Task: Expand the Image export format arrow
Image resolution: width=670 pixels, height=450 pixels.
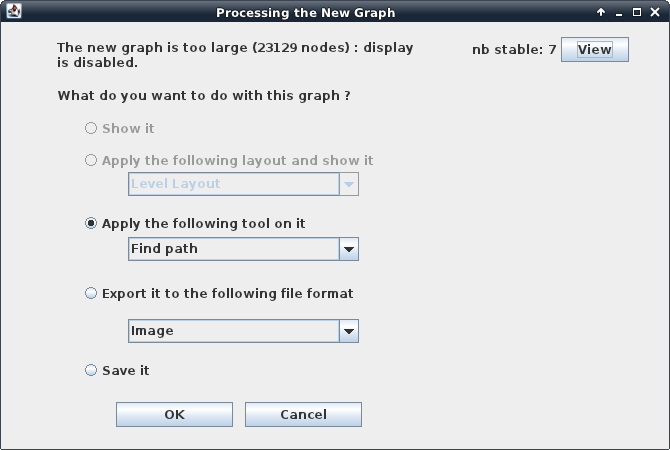Action: tap(349, 331)
